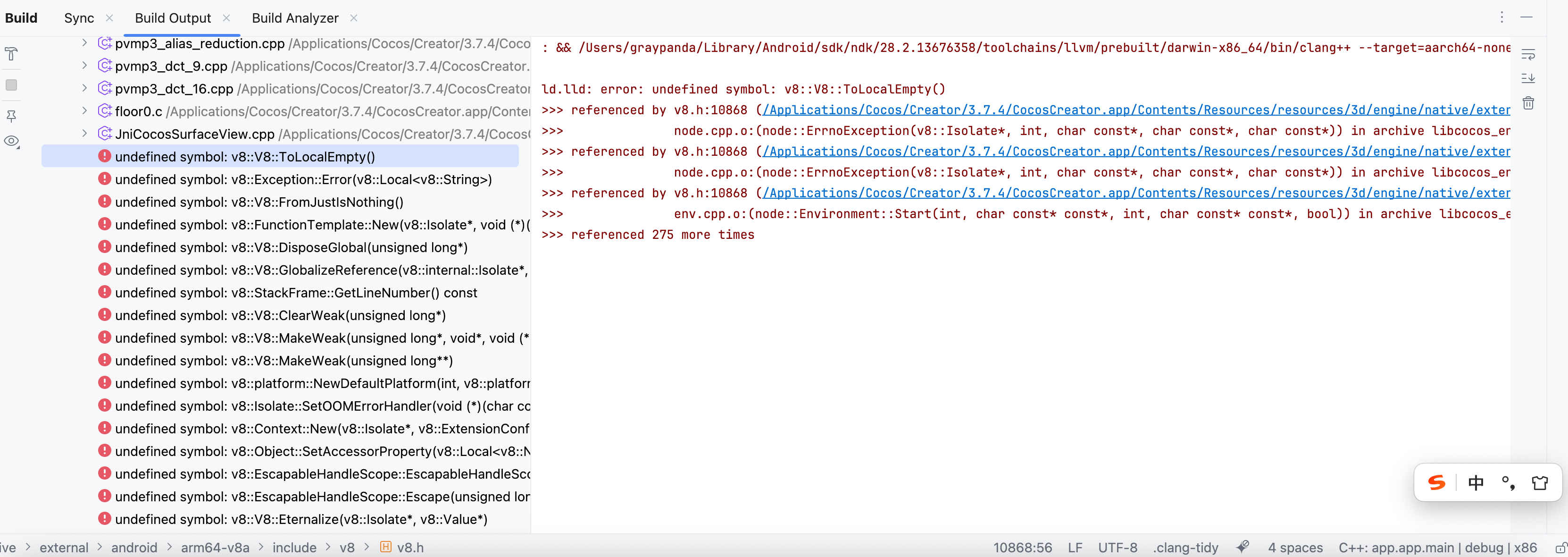This screenshot has height=557, width=1568.
Task: Click scroll to end icon
Action: pyautogui.click(x=1528, y=79)
